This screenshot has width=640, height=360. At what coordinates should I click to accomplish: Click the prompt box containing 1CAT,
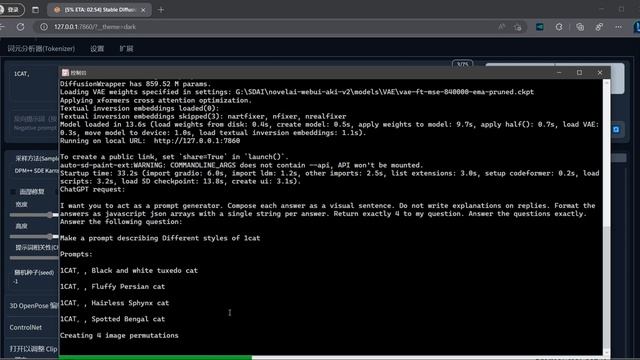tap(34, 84)
